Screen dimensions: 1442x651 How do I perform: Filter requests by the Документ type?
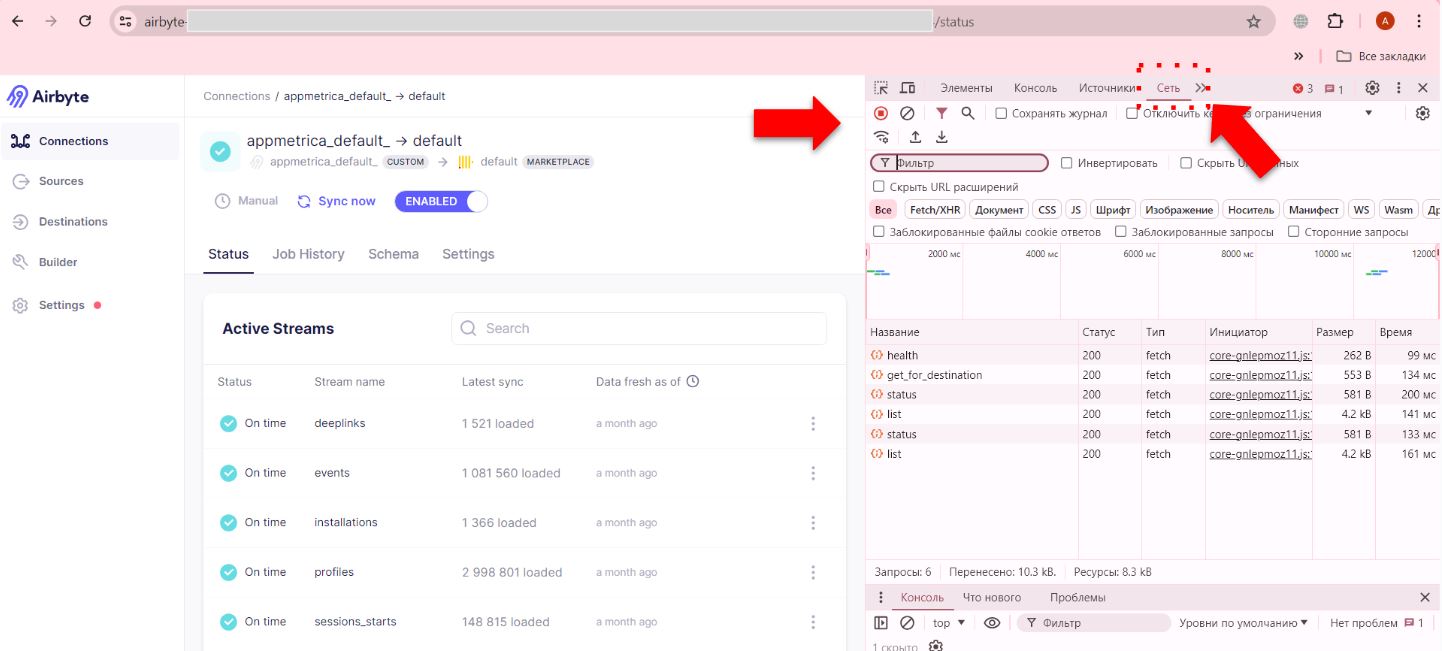pos(999,210)
